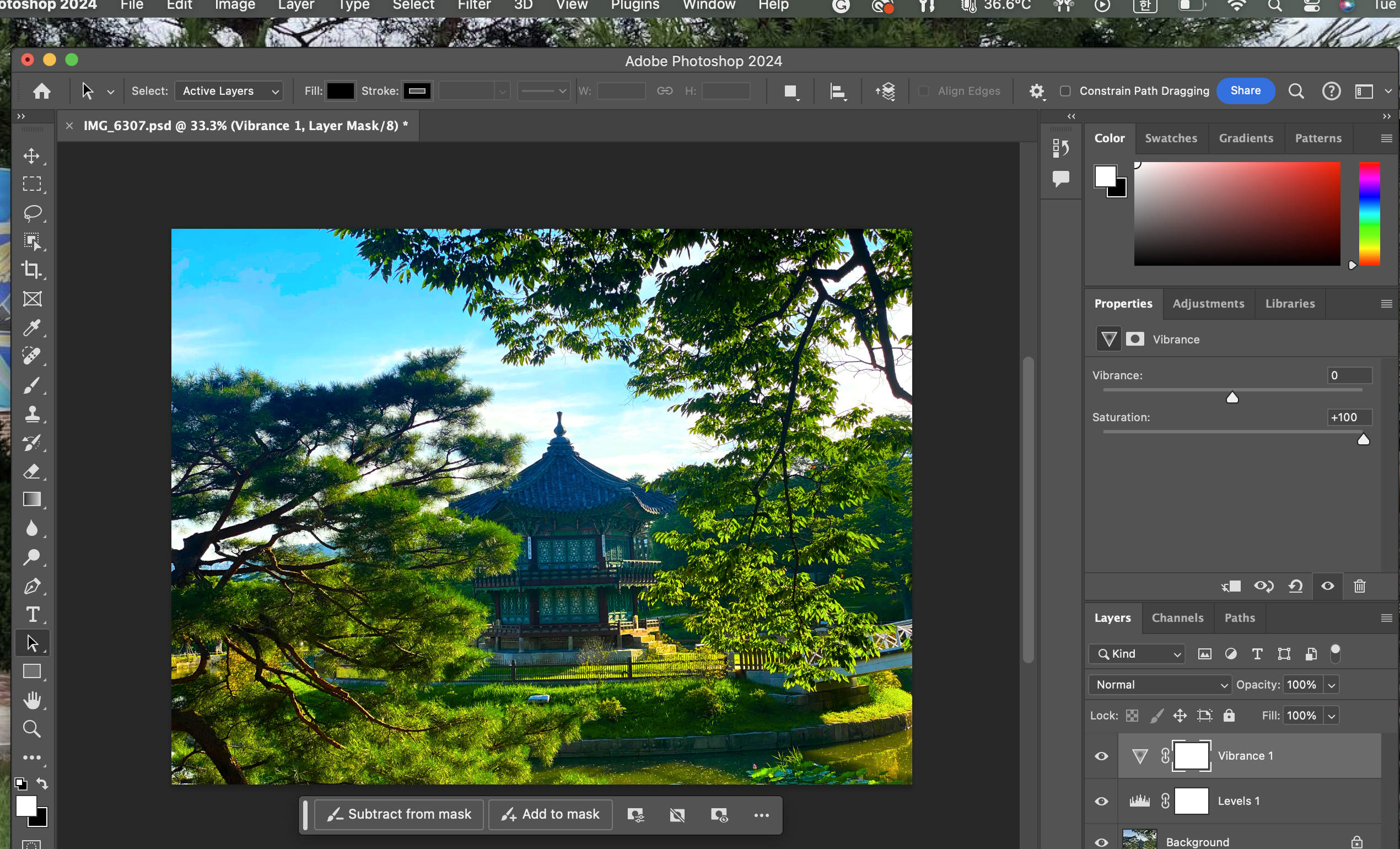Select the Lasso tool
The width and height of the screenshot is (1400, 849).
(32, 213)
